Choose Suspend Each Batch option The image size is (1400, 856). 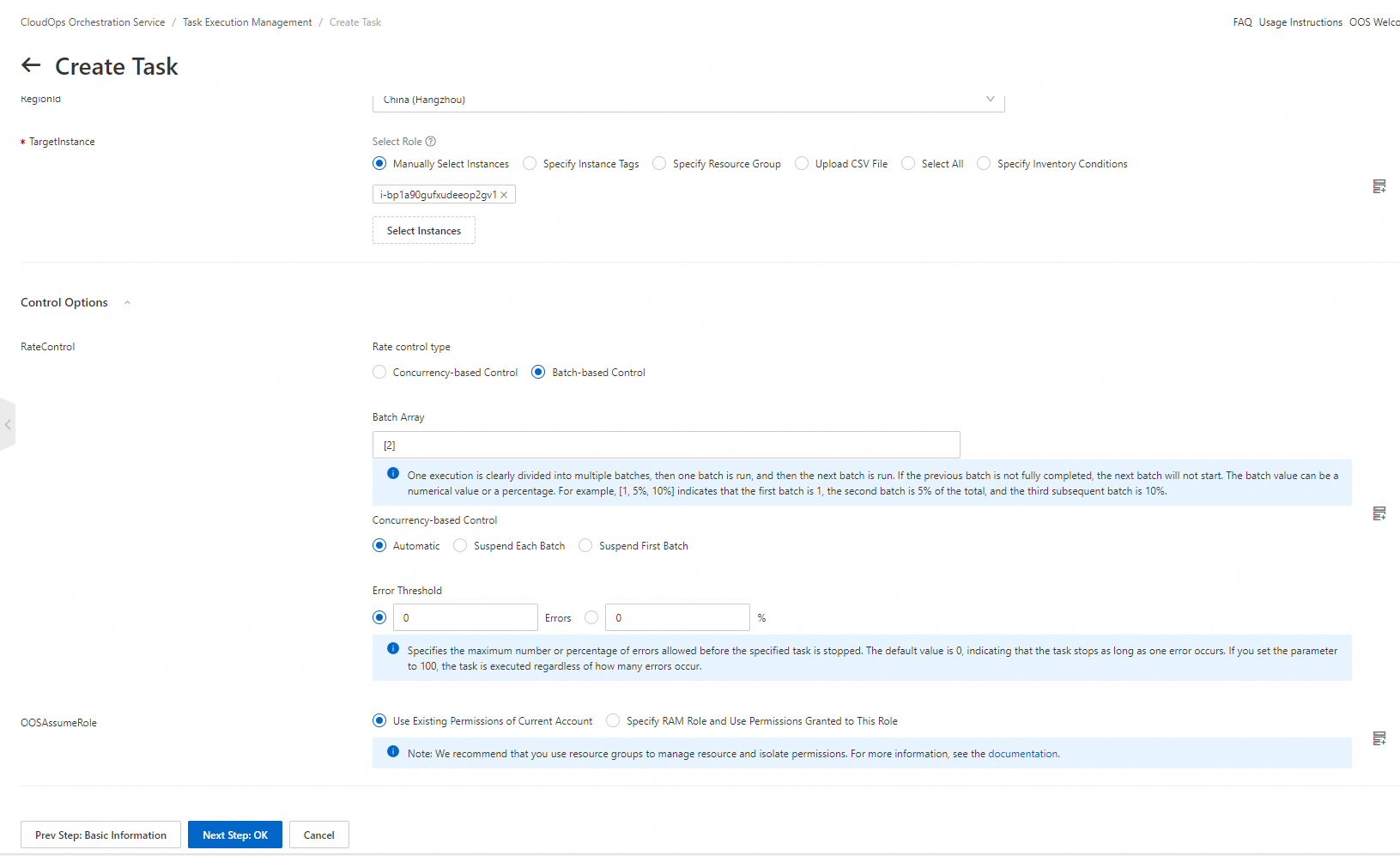460,545
